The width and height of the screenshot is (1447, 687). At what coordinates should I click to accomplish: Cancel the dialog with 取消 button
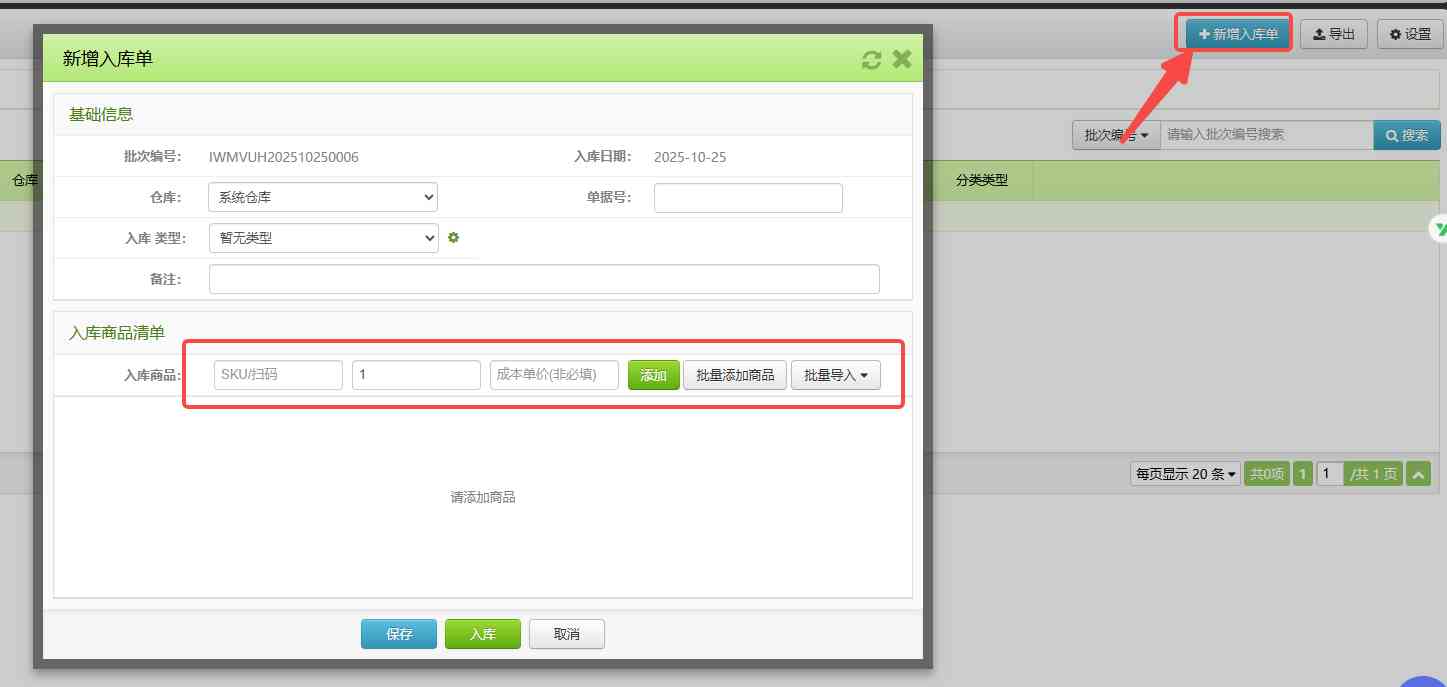tap(566, 634)
